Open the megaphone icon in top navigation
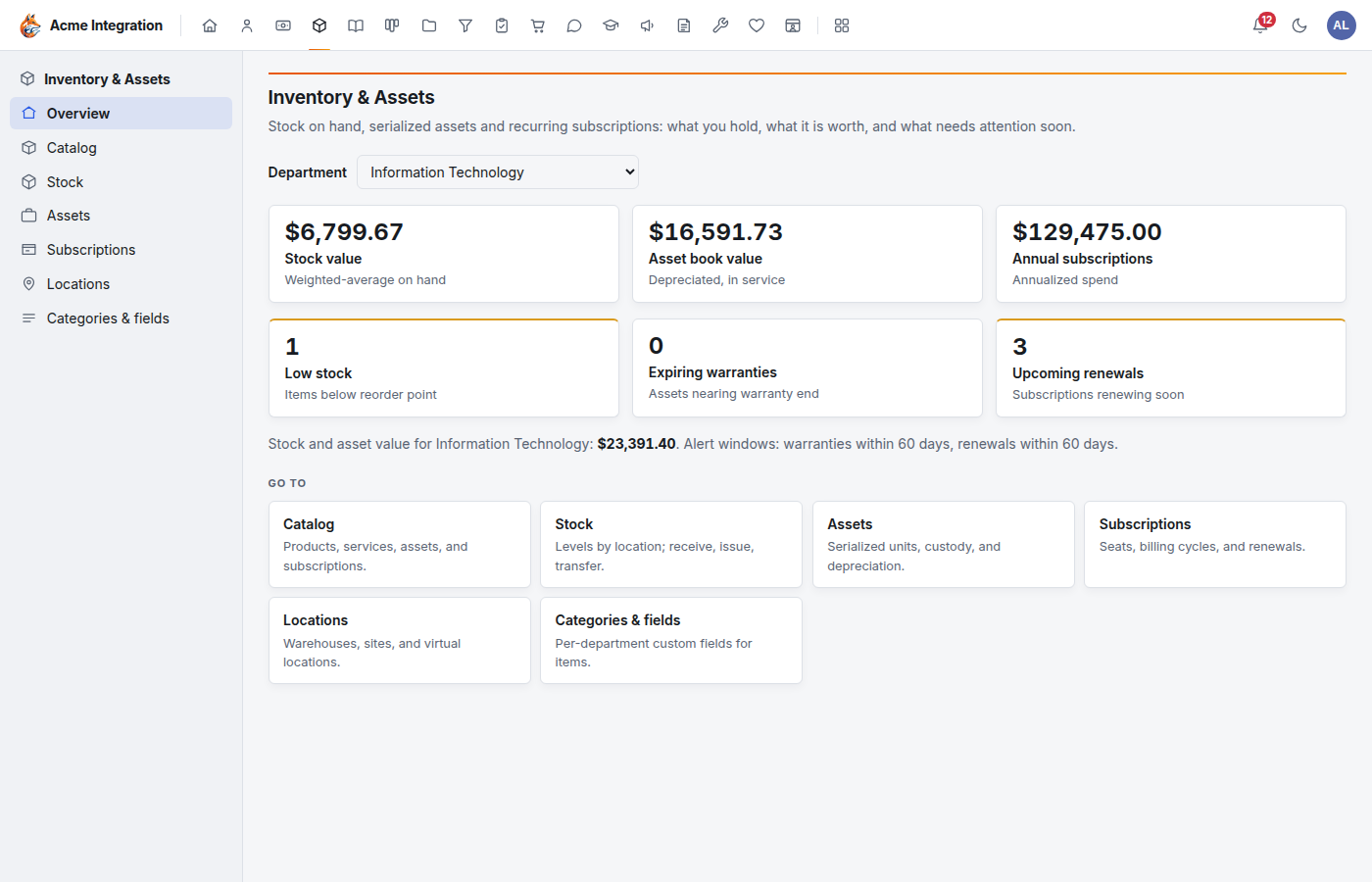 648,25
